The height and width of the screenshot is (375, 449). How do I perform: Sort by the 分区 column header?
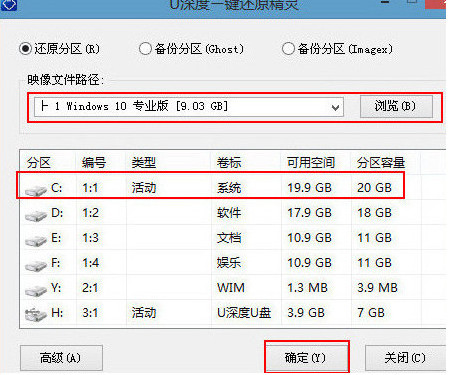click(39, 163)
